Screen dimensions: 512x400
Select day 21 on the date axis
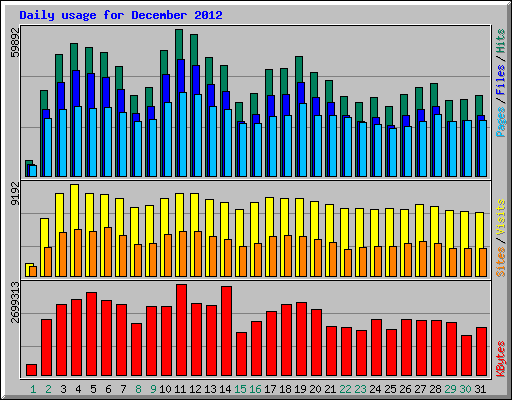coord(330,389)
